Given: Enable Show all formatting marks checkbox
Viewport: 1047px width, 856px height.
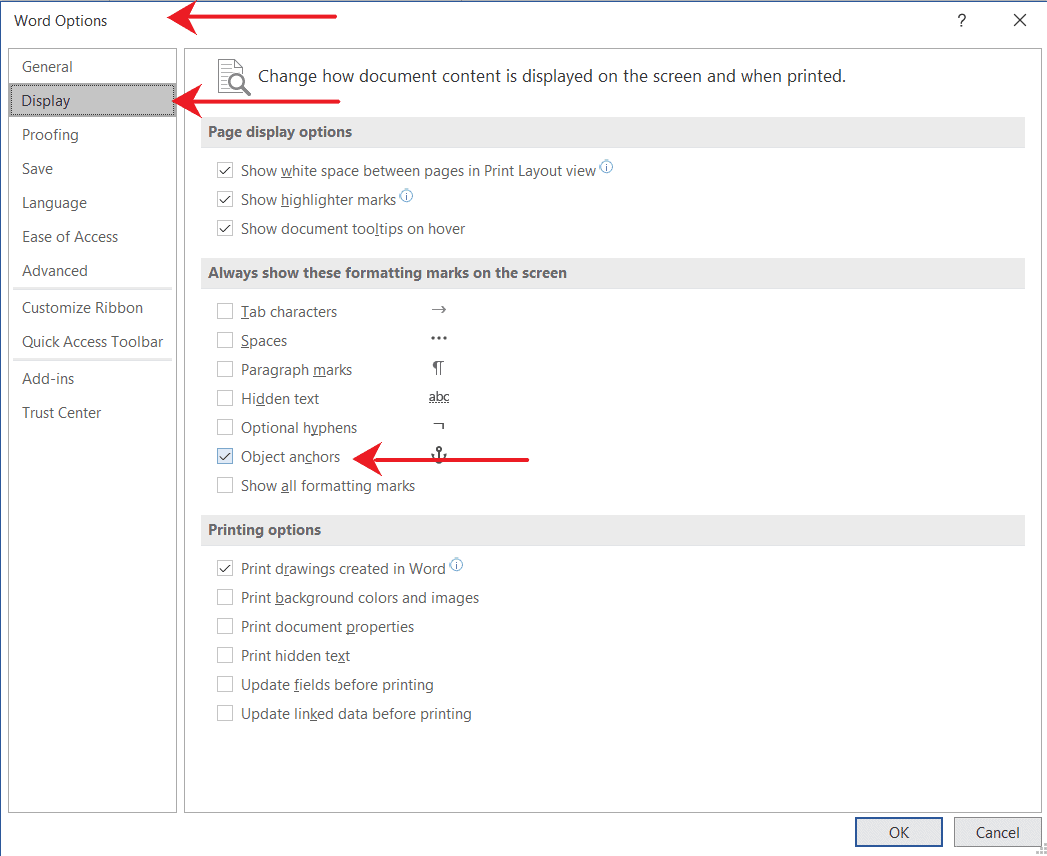Looking at the screenshot, I should [x=225, y=486].
